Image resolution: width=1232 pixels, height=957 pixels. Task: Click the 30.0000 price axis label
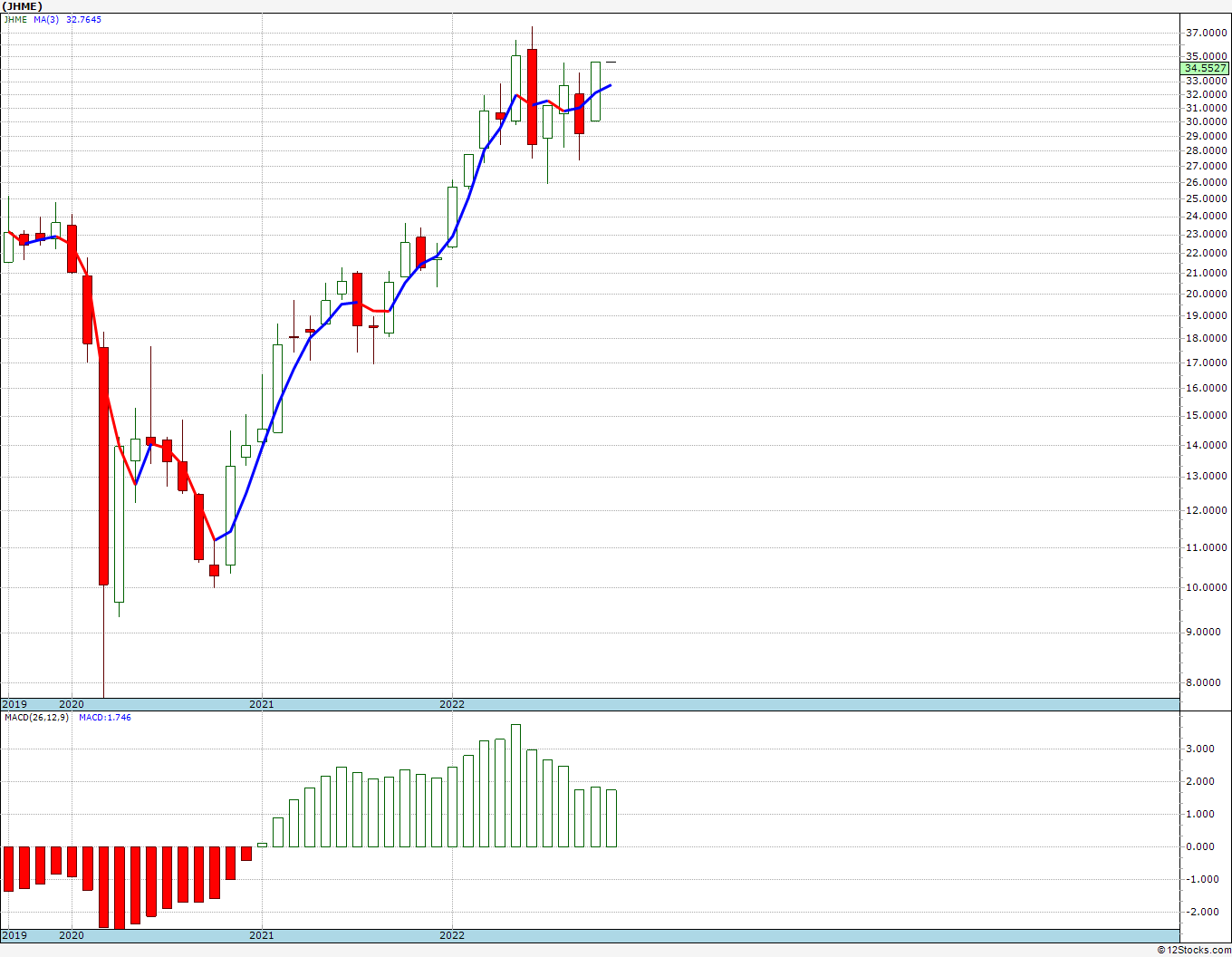[x=1208, y=121]
